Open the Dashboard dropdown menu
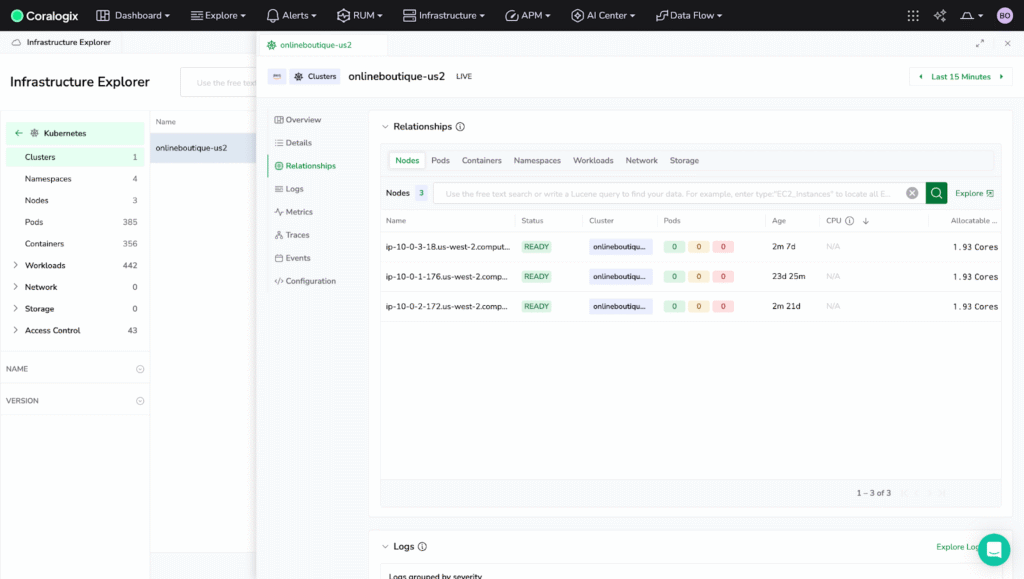Screen dimensions: 1024x579 (133, 16)
